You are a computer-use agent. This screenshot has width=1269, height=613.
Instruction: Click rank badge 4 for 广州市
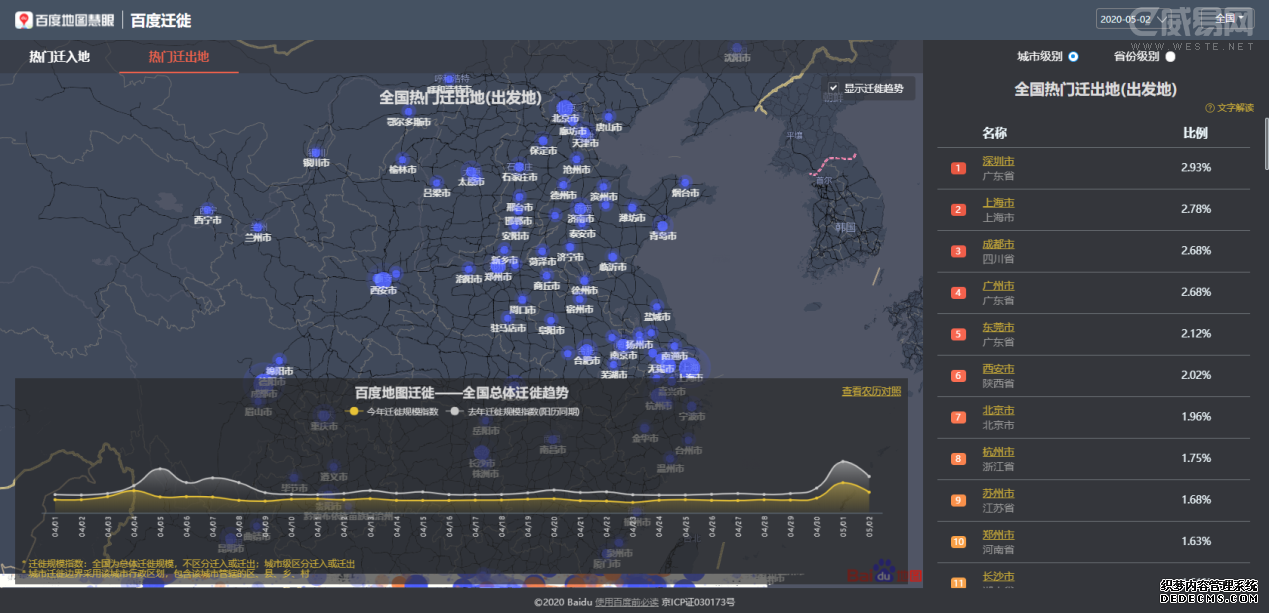point(958,292)
